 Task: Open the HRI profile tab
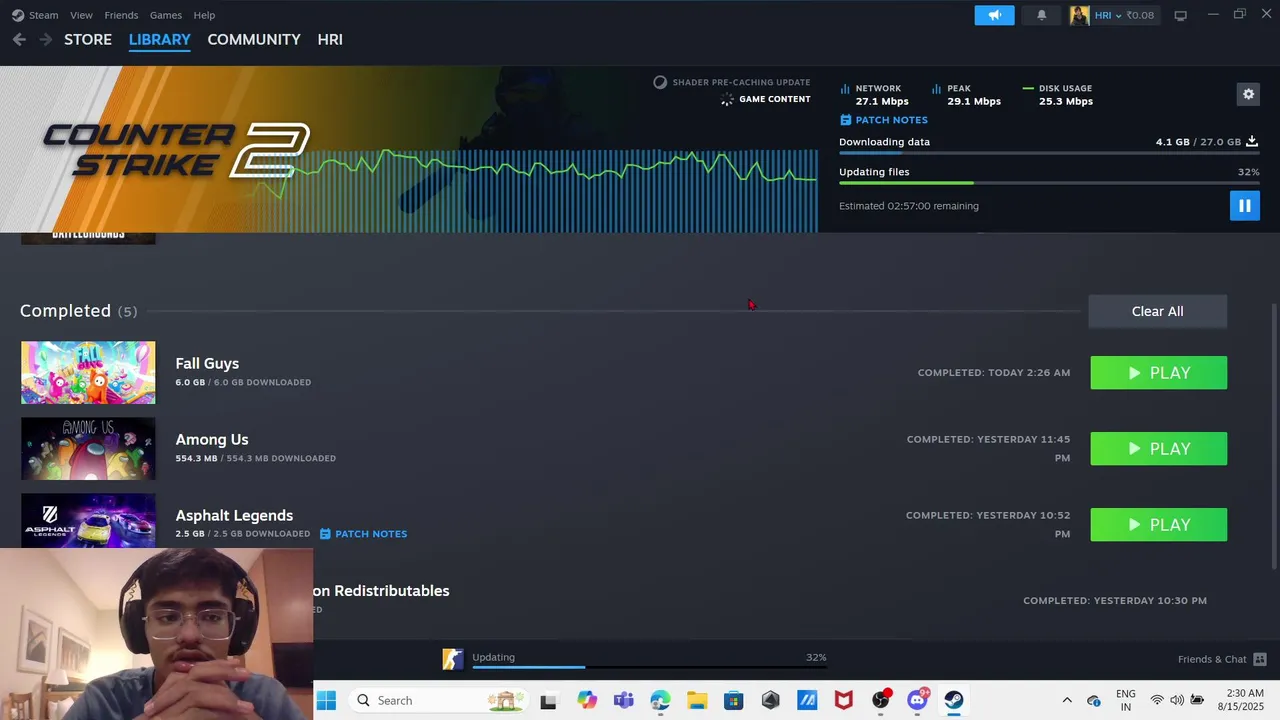click(330, 39)
